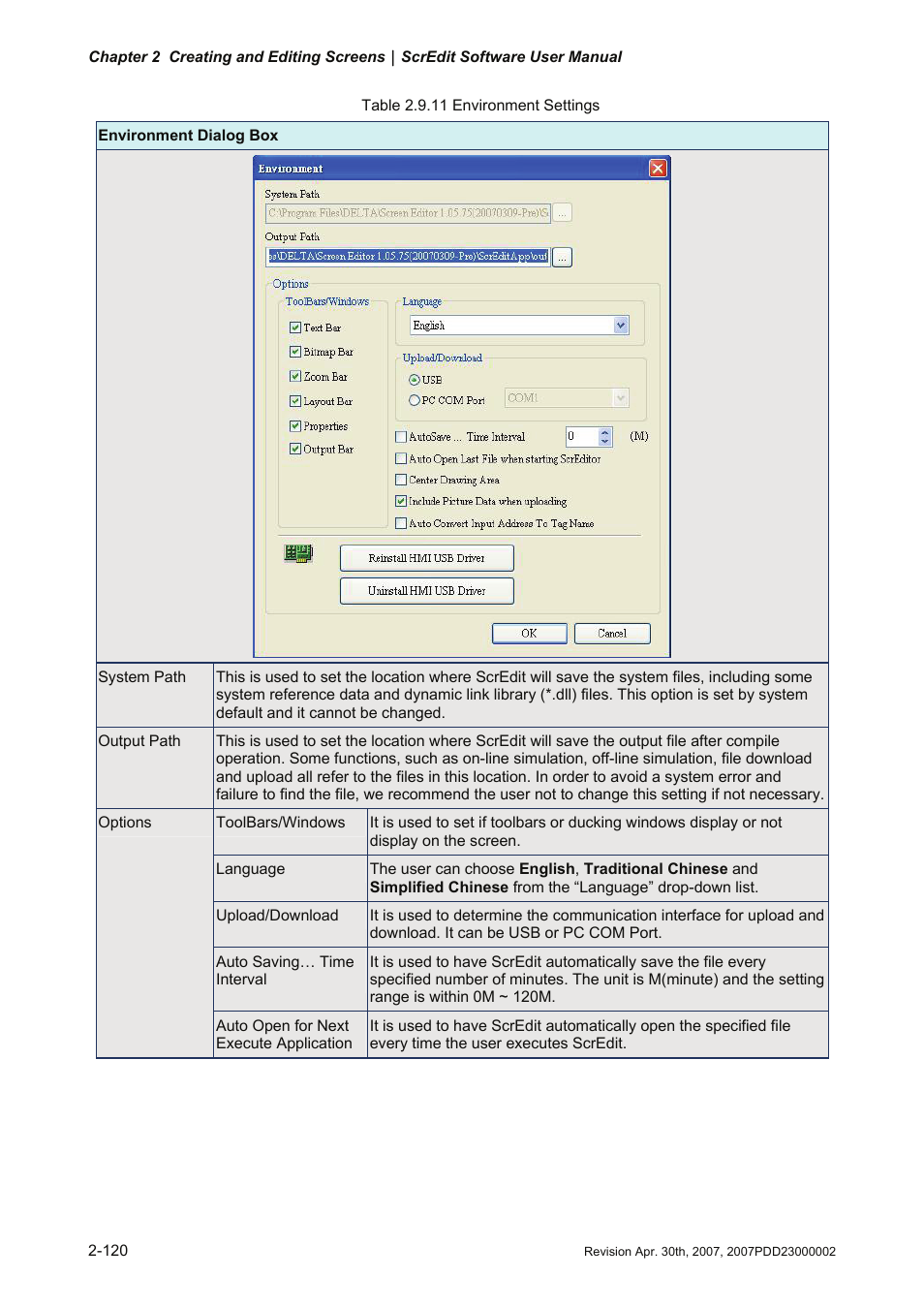924x1309 pixels.
Task: Select the Output Path text field
Action: point(408,257)
